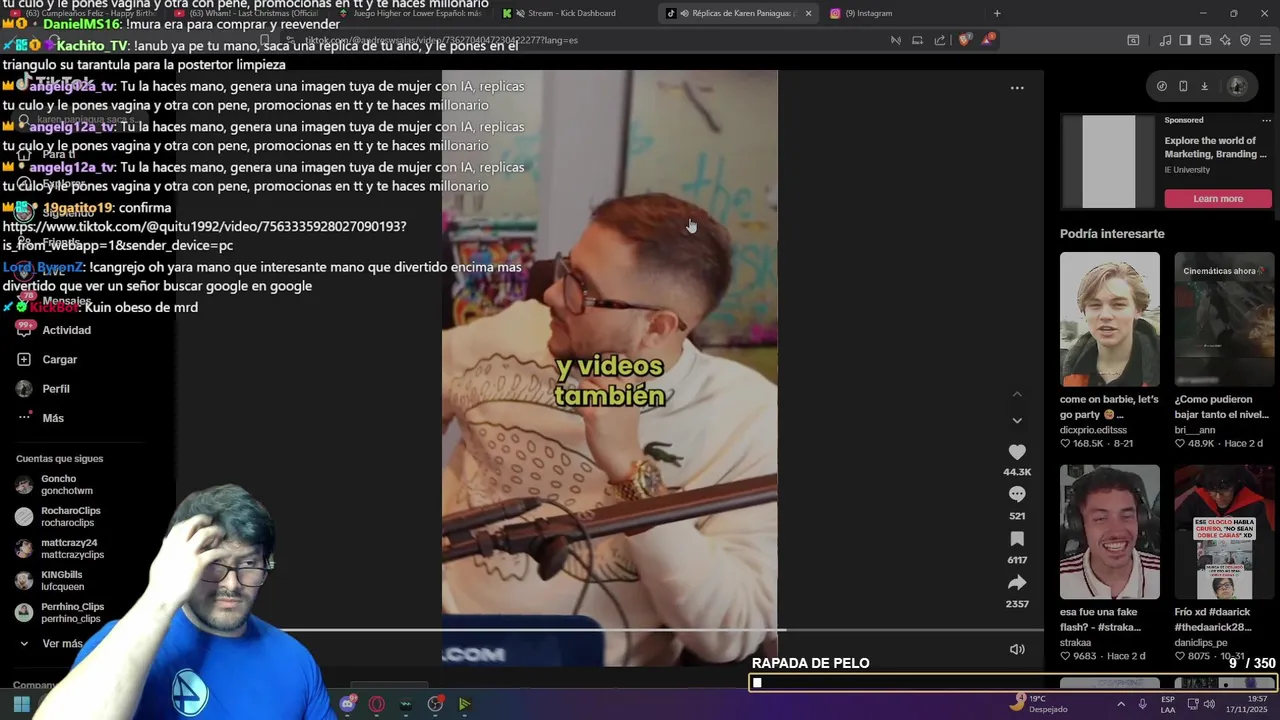The image size is (1280, 720).
Task: Open the profile avatar in top right
Action: click(1238, 86)
